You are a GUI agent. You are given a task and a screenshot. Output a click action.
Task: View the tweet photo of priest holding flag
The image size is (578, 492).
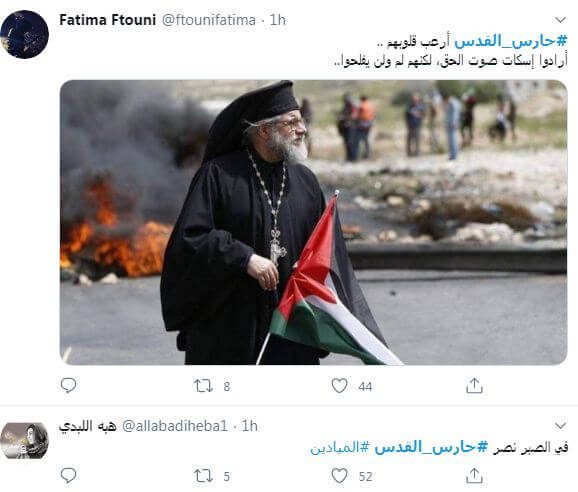313,222
